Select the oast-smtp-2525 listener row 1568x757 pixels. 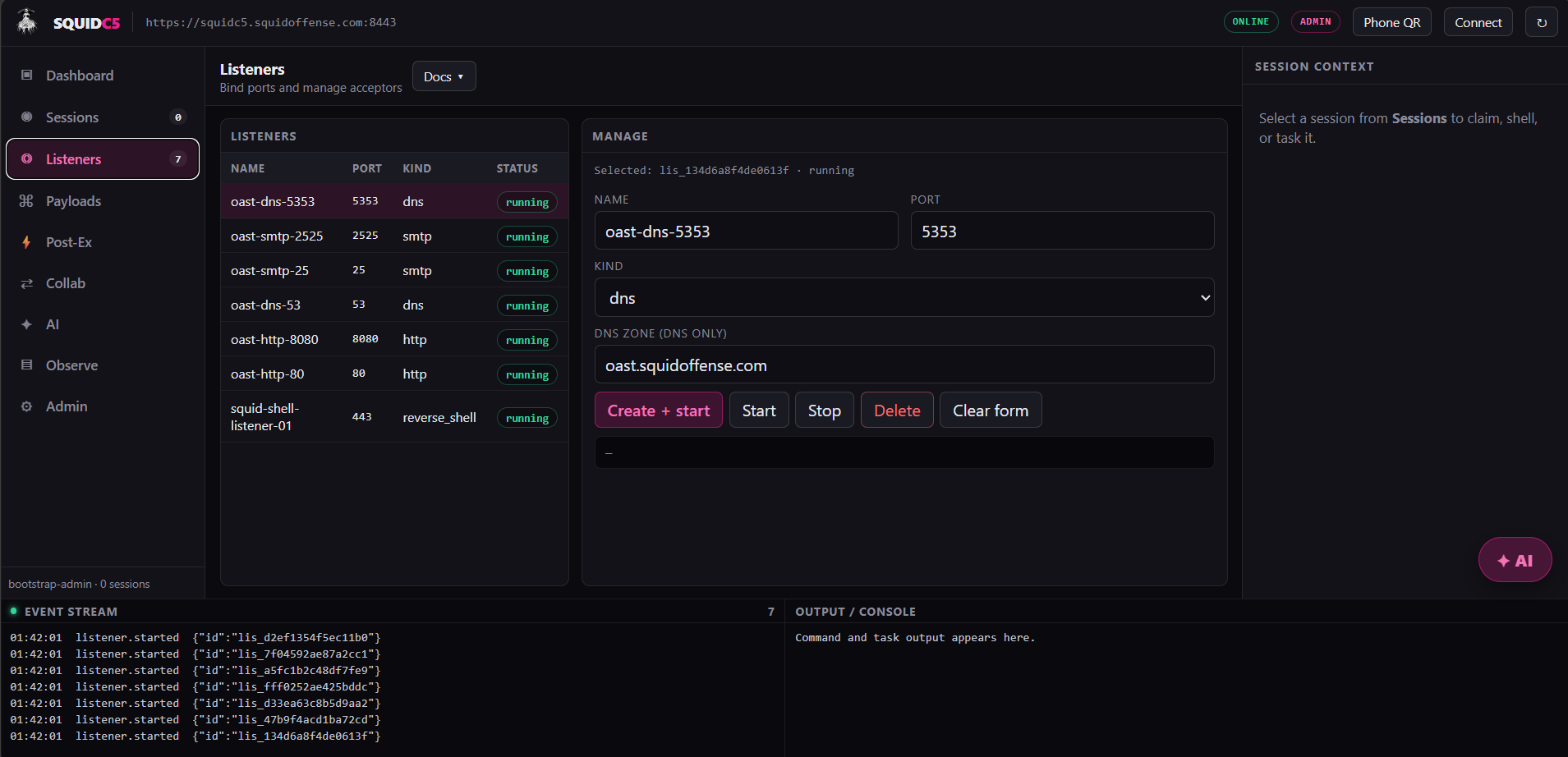[394, 236]
